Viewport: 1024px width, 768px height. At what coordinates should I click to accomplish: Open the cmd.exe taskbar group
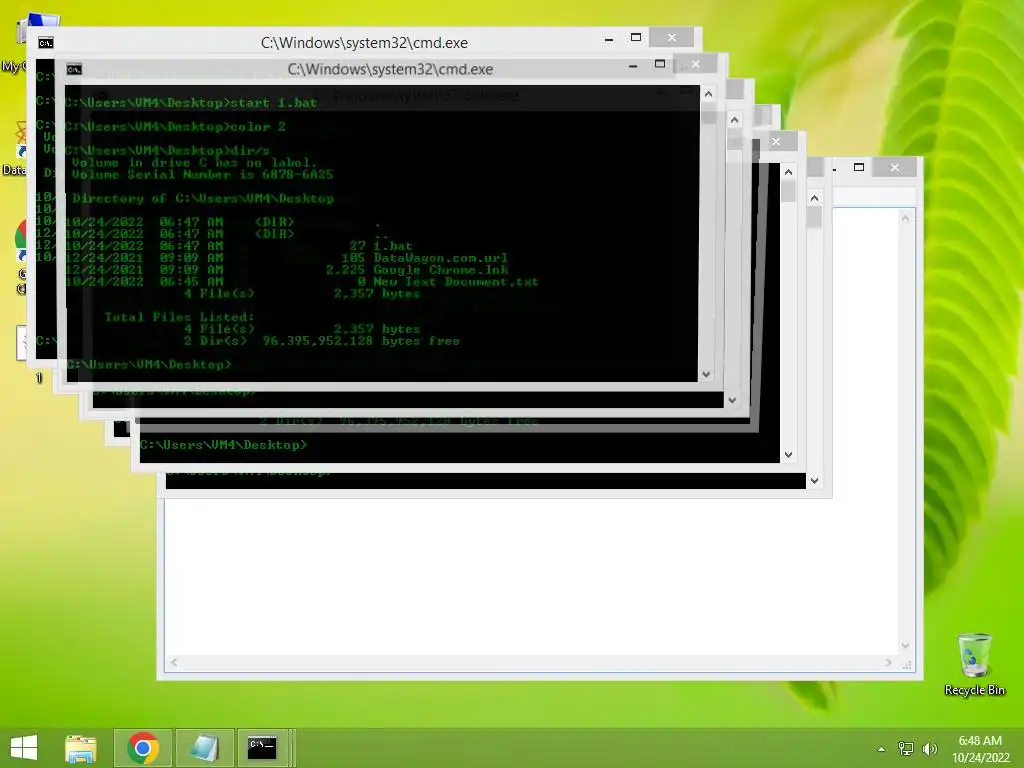(264, 748)
